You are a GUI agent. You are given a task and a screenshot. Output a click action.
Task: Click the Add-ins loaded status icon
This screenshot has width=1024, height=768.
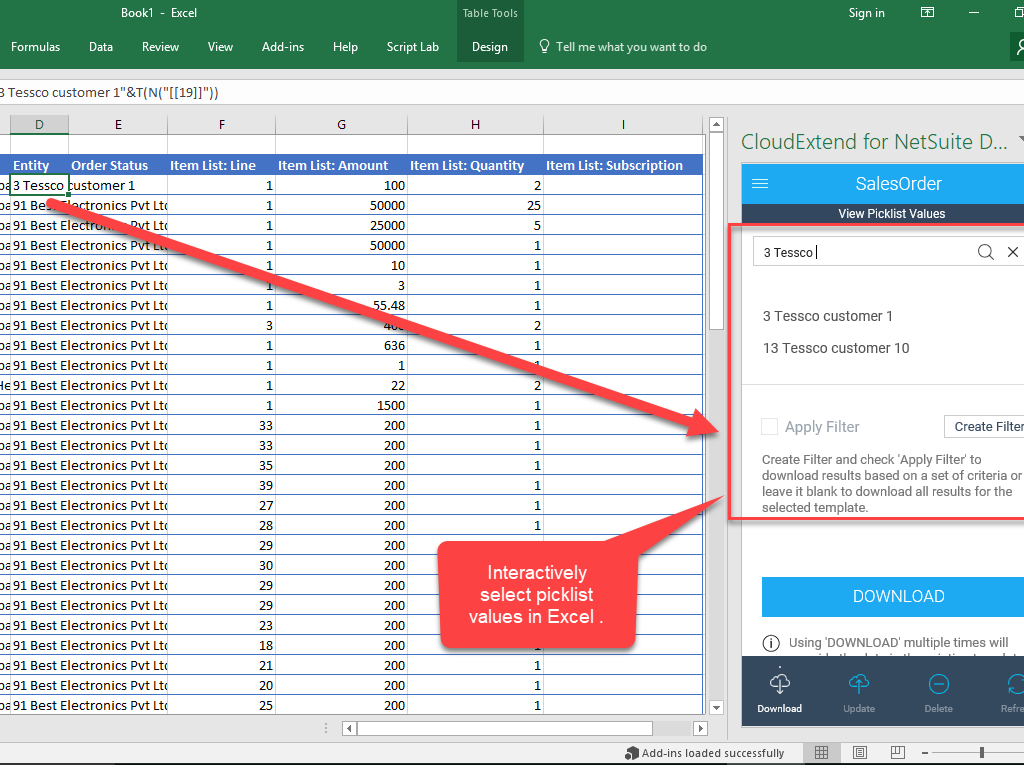tap(632, 753)
